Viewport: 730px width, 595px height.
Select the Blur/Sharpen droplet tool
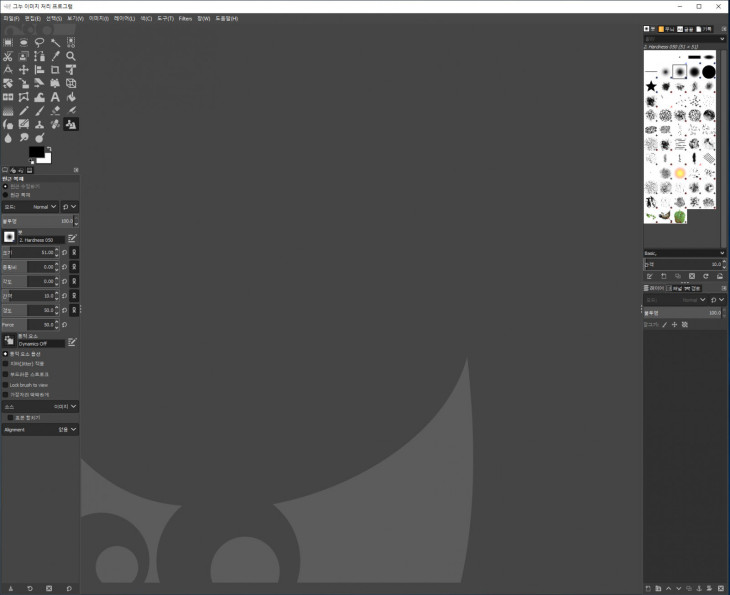point(8,138)
